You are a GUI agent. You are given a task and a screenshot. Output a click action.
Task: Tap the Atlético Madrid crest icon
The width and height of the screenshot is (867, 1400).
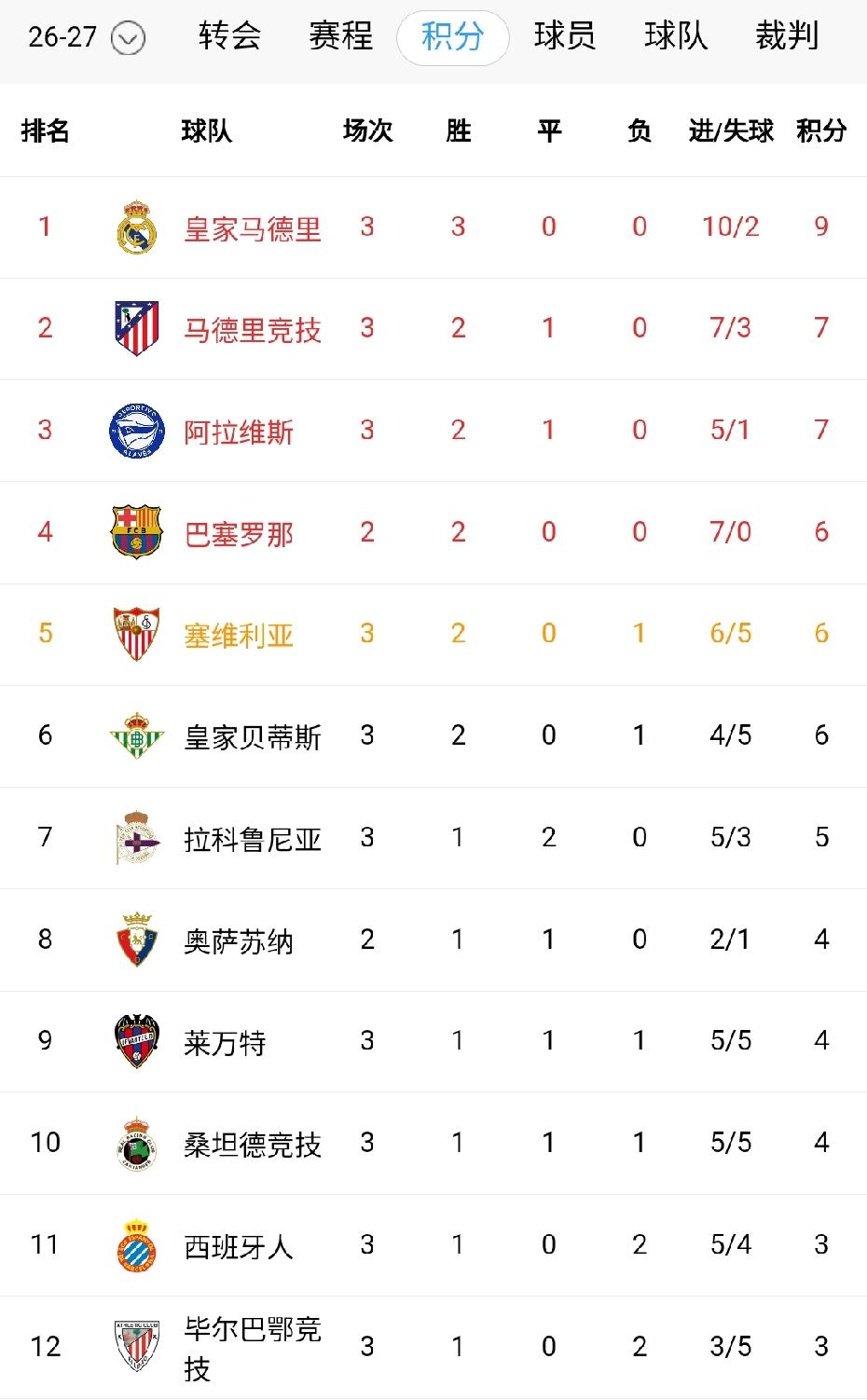137,328
